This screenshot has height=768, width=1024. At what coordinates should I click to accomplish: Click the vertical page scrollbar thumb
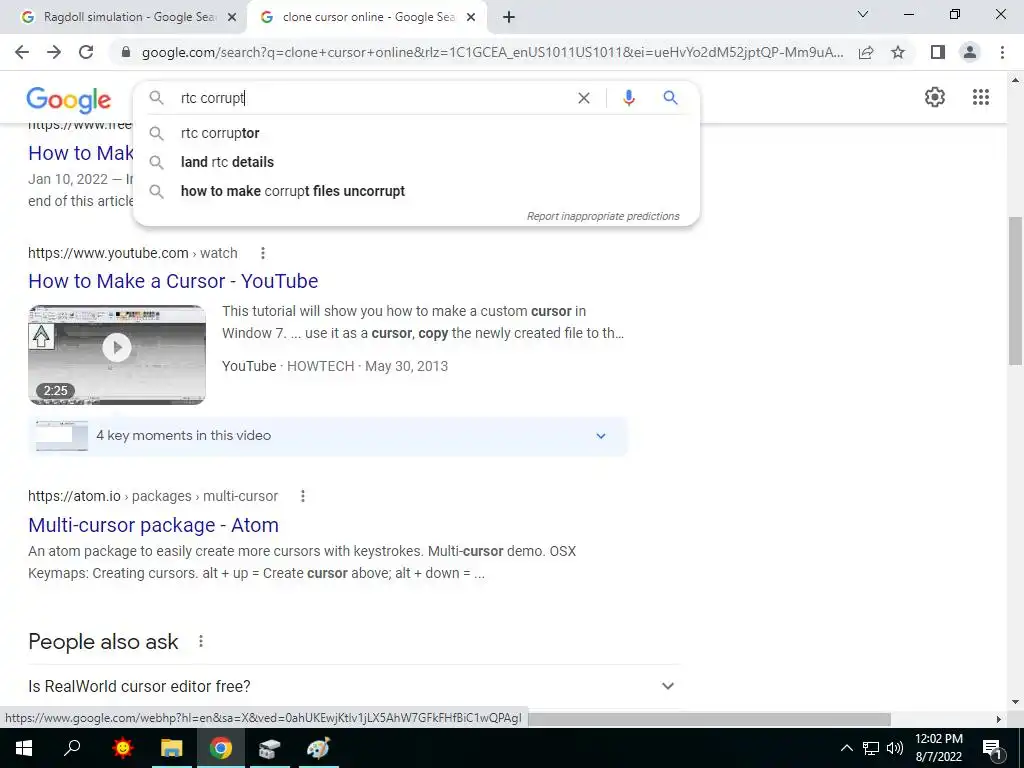point(1015,291)
